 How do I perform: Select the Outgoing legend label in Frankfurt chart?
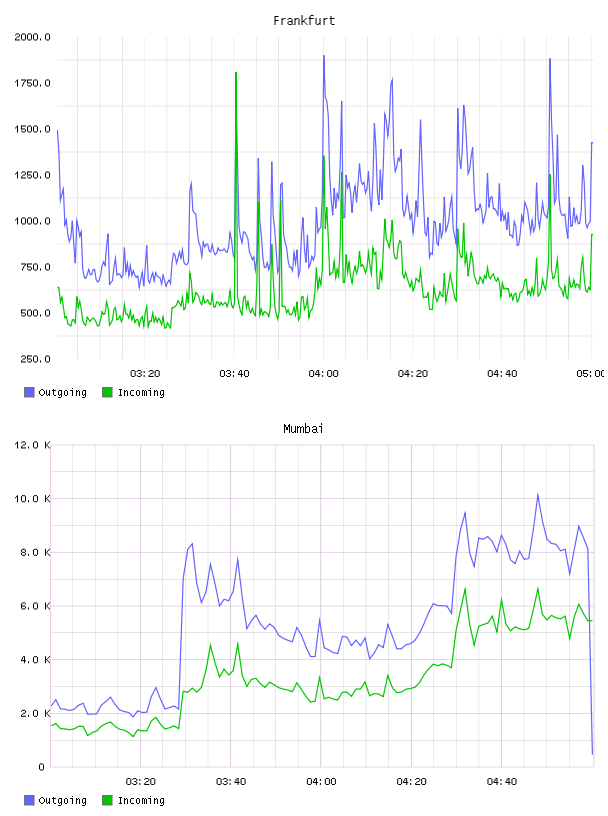point(62,393)
